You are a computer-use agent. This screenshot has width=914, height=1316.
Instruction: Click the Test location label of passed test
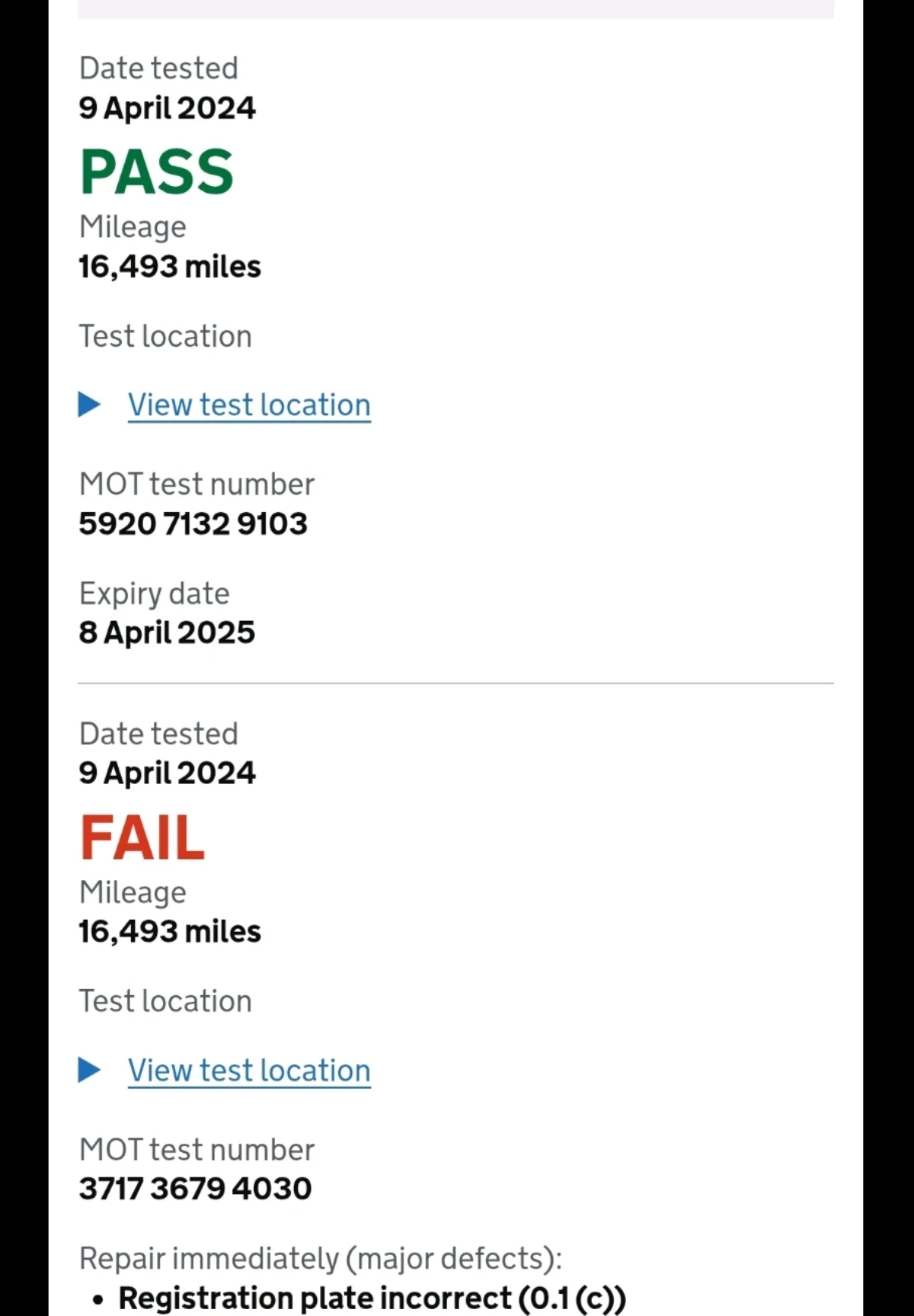[165, 336]
